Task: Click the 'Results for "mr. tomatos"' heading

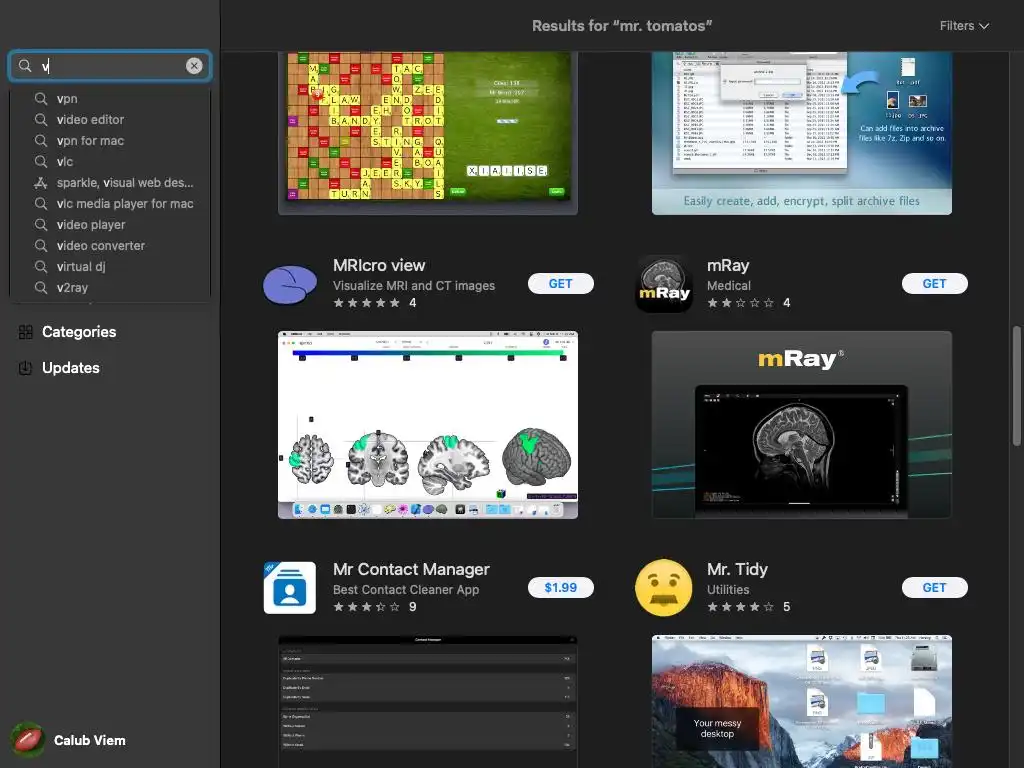Action: pos(622,25)
